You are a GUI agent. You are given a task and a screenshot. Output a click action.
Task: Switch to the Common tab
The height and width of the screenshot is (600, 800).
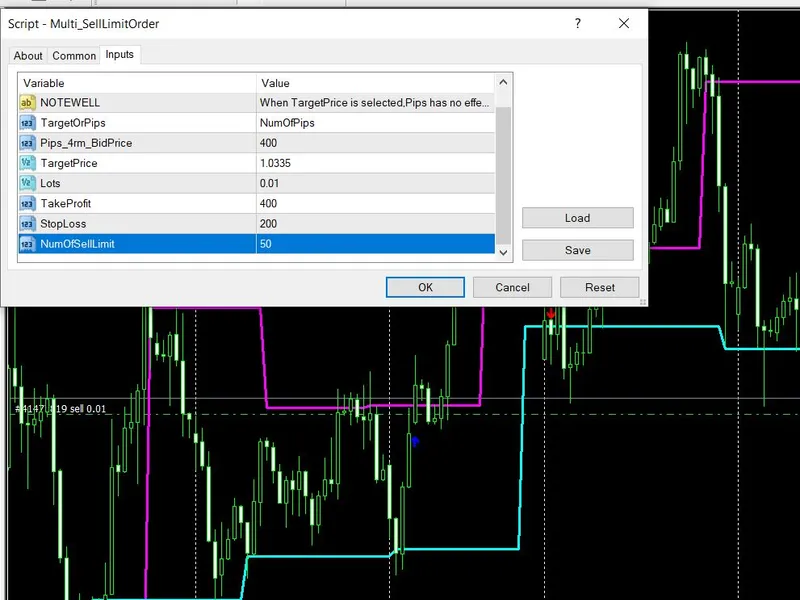[74, 56]
